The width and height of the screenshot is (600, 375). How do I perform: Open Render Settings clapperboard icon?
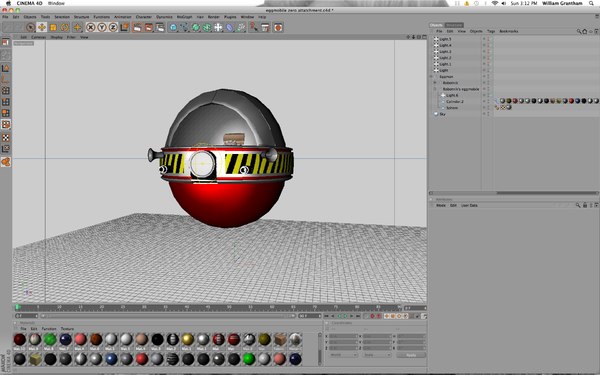160,27
